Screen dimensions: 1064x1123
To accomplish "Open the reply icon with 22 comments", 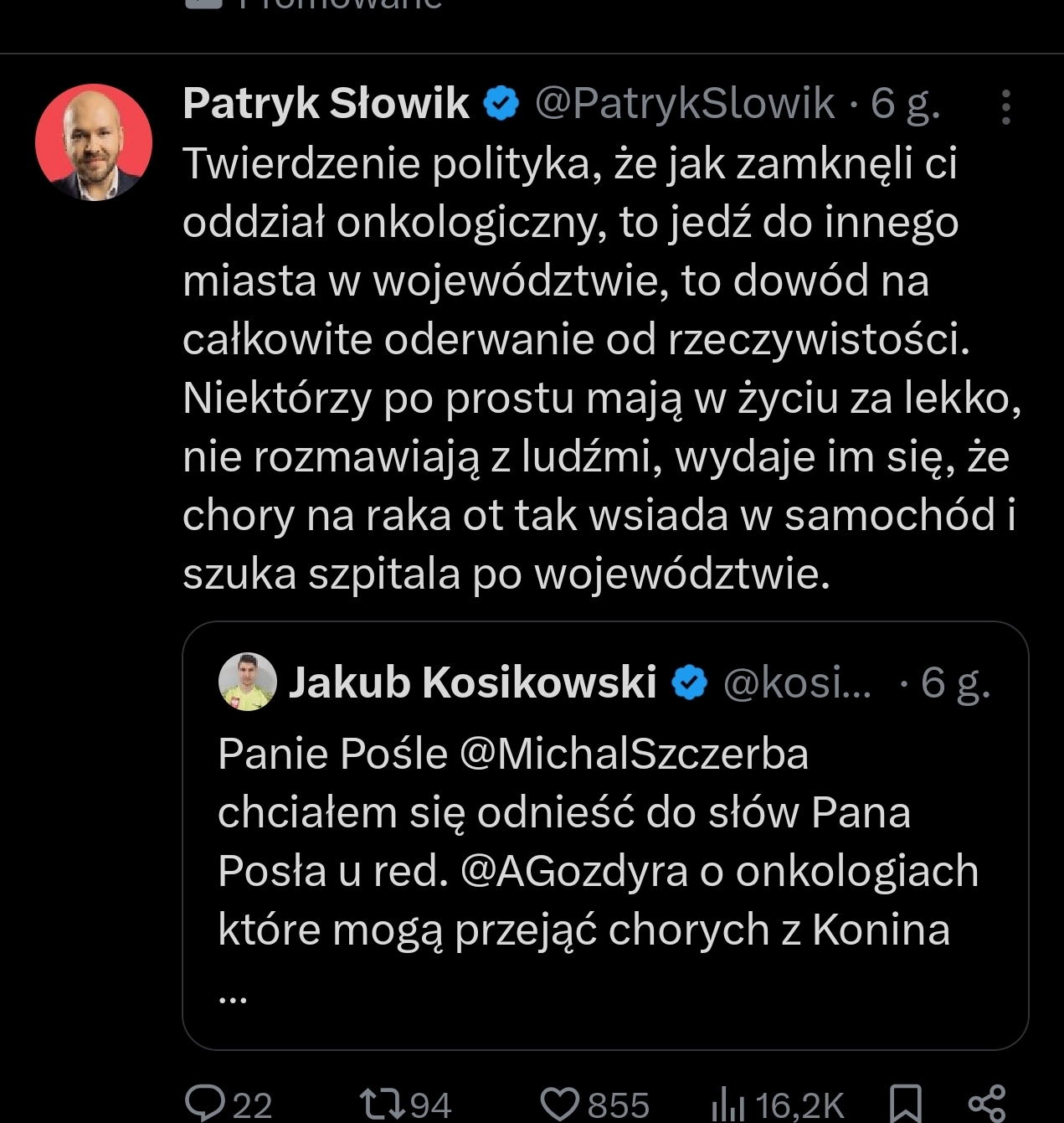I will coord(205,1103).
